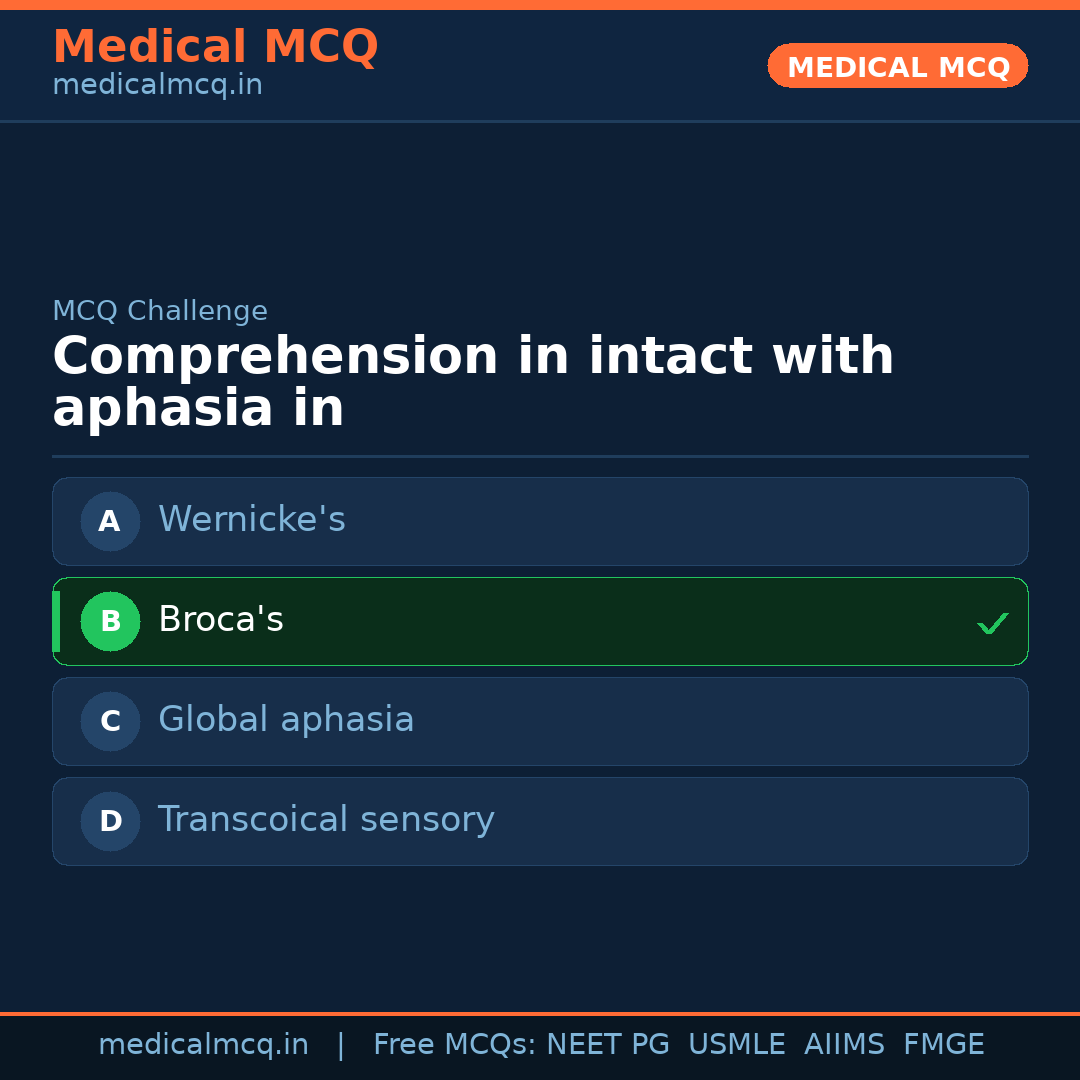Click the green letter B circle badge
Screen dimensions: 1080x1080
pos(110,621)
